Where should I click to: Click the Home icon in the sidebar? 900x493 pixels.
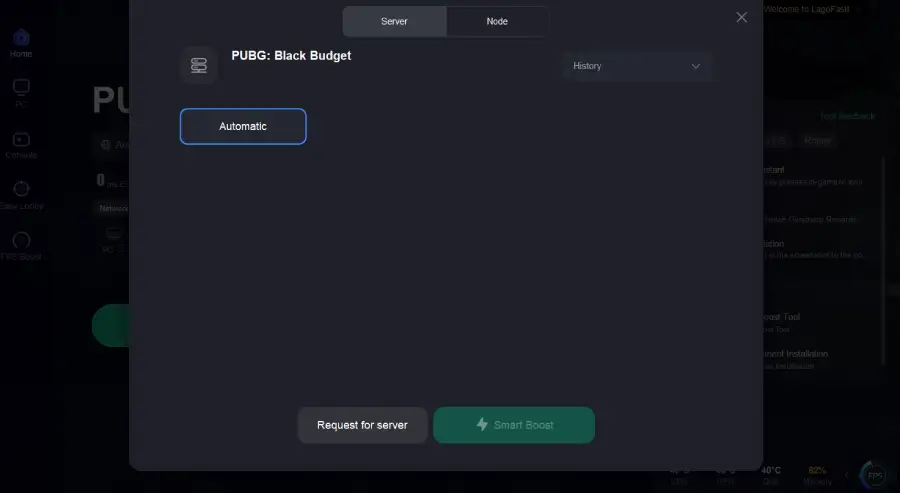[21, 42]
